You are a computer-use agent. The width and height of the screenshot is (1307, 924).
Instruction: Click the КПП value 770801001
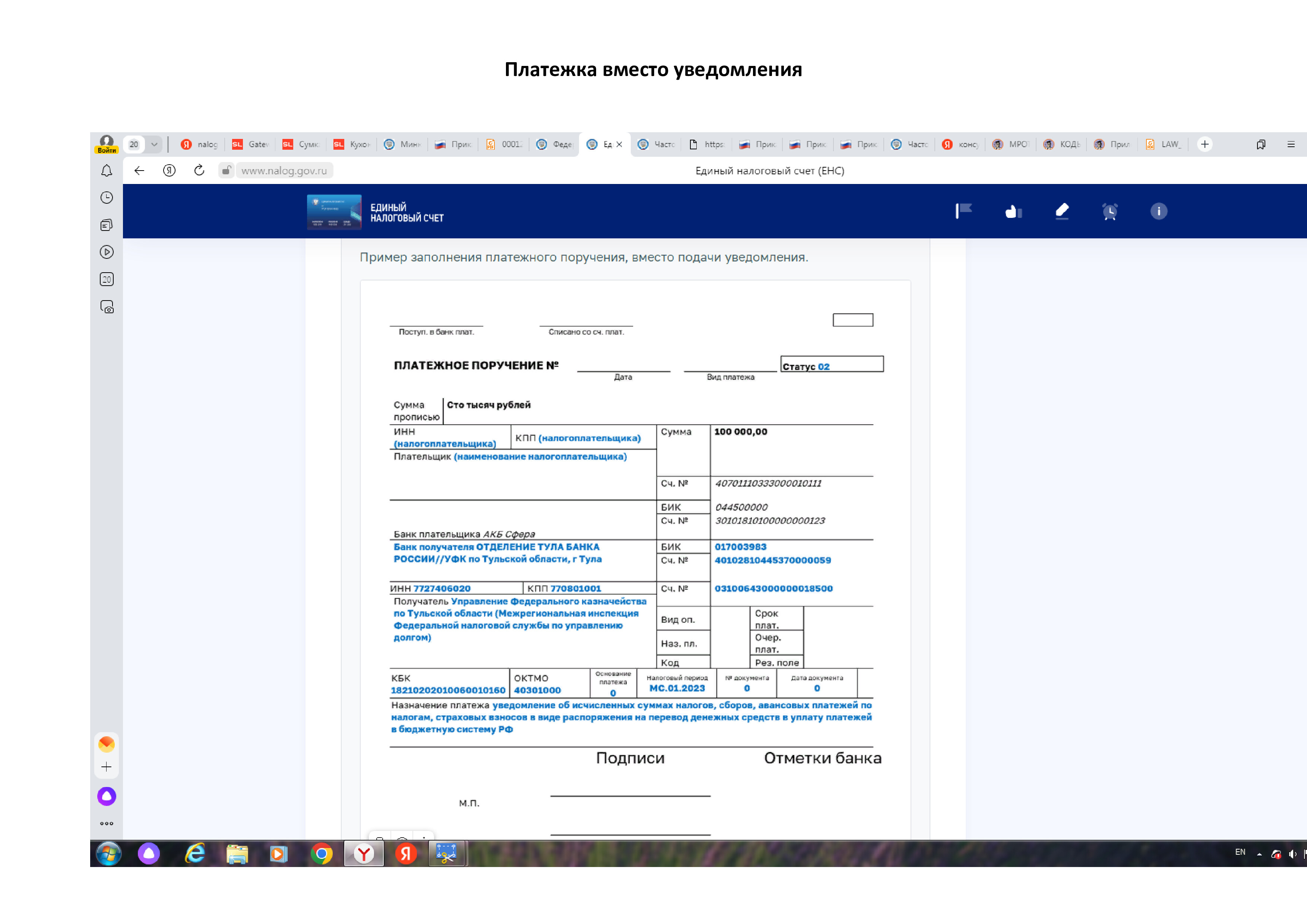[576, 588]
